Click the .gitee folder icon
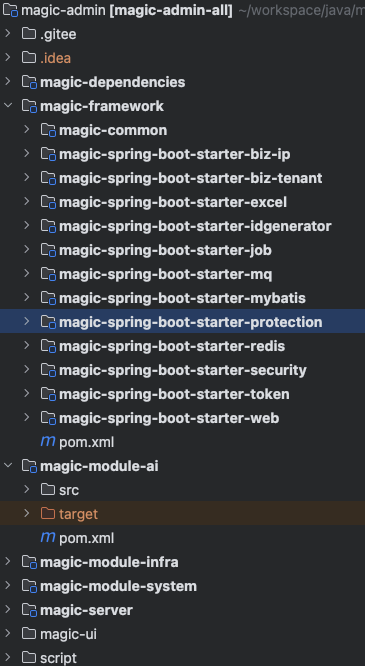This screenshot has height=666, width=365. click(29, 34)
